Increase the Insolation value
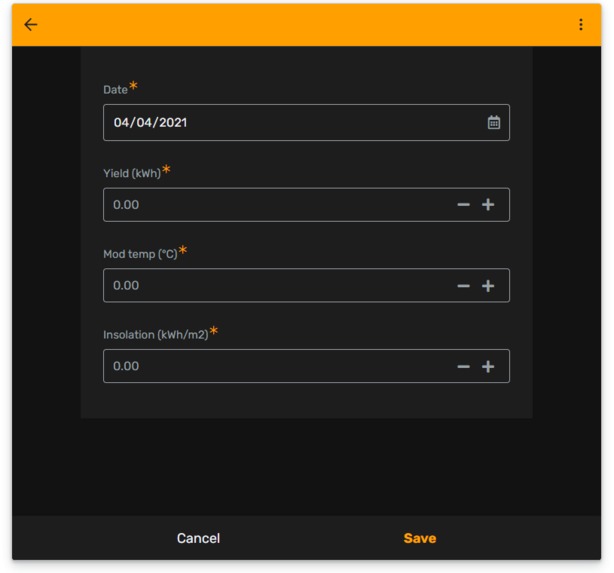Image resolution: width=614 pixels, height=573 pixels. [x=488, y=367]
